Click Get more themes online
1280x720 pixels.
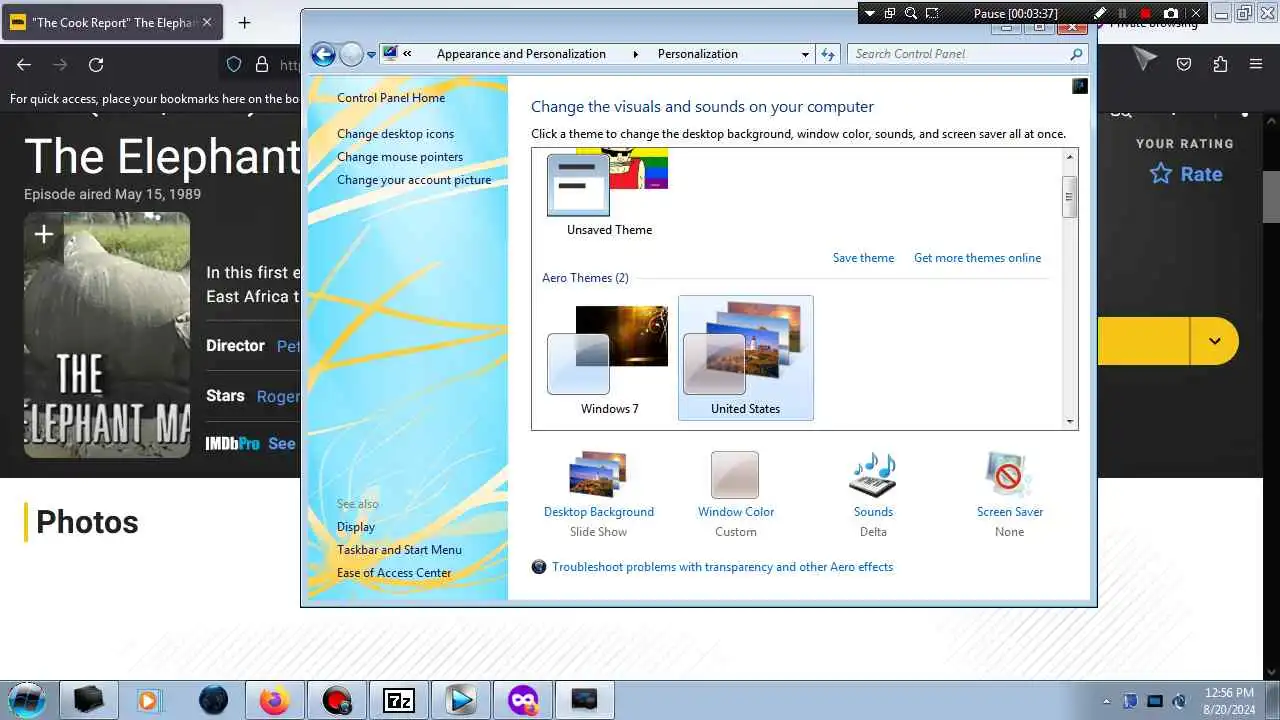coord(977,258)
